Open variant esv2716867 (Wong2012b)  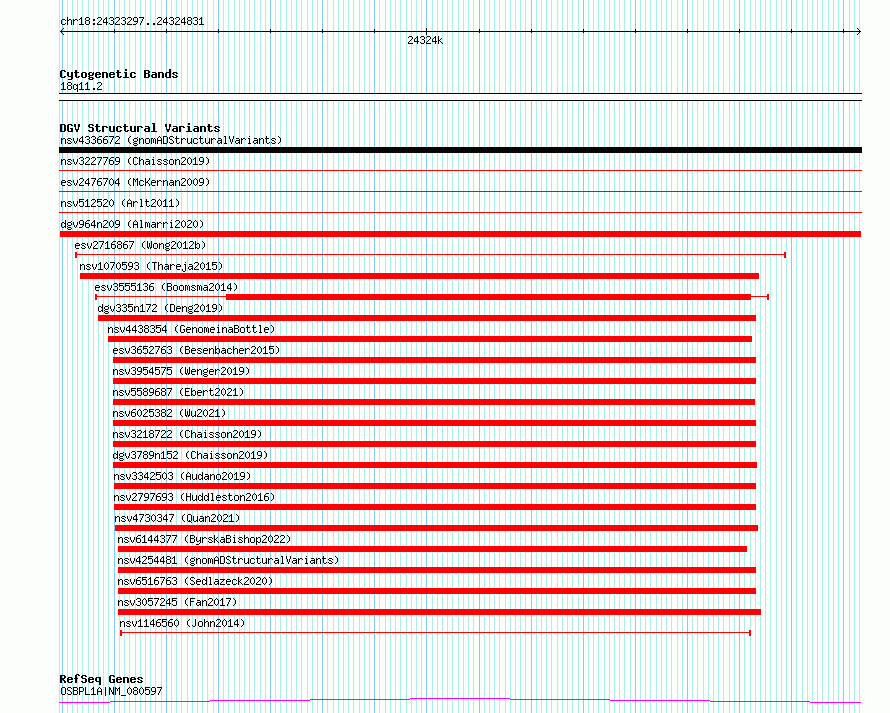(x=140, y=245)
